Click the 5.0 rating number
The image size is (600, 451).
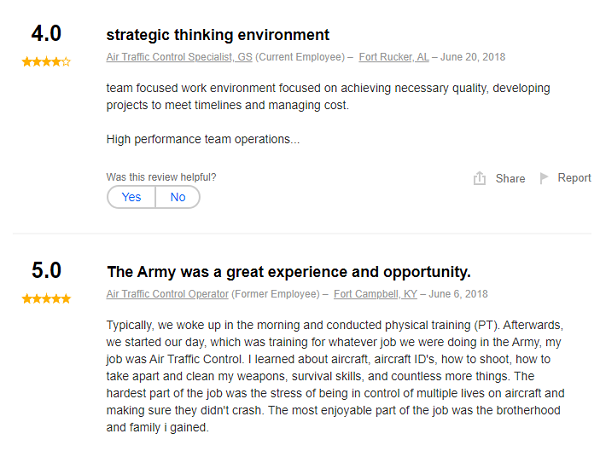(46, 271)
